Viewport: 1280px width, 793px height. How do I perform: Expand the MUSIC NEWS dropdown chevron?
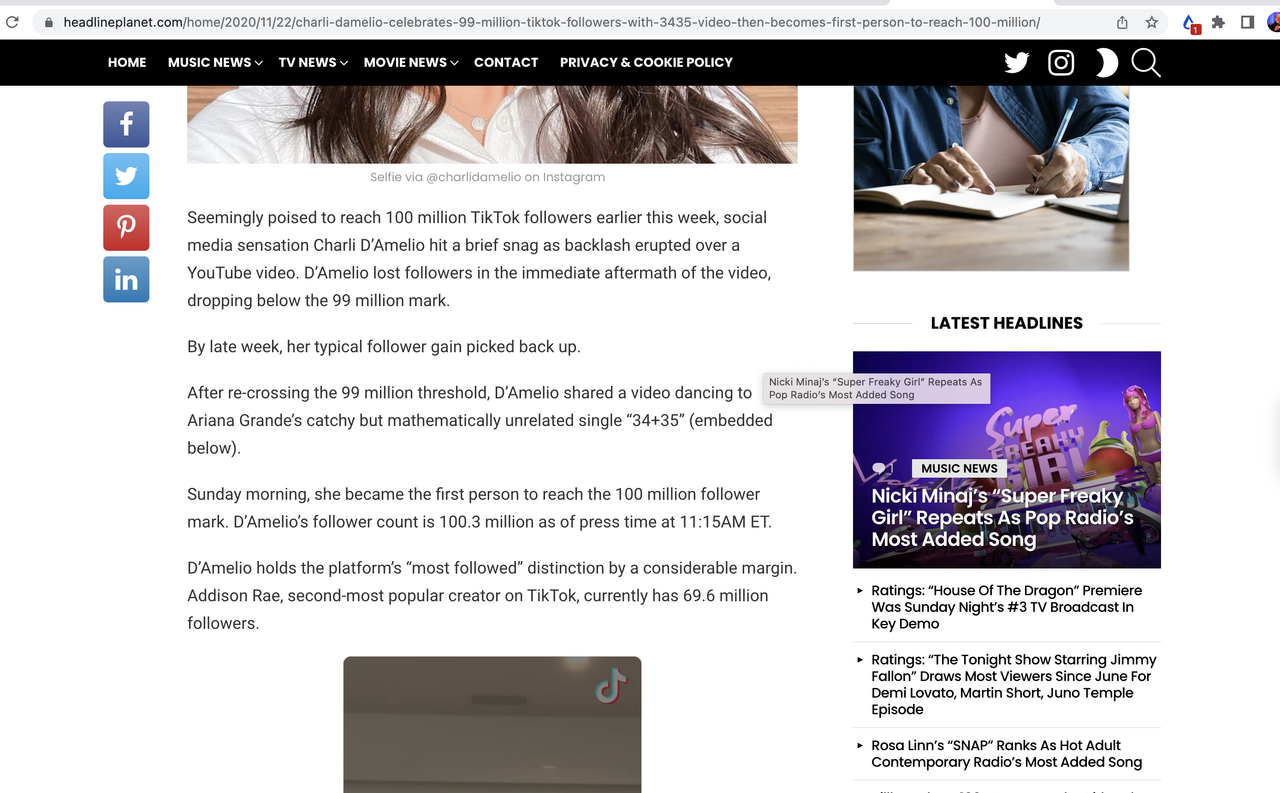pyautogui.click(x=258, y=63)
